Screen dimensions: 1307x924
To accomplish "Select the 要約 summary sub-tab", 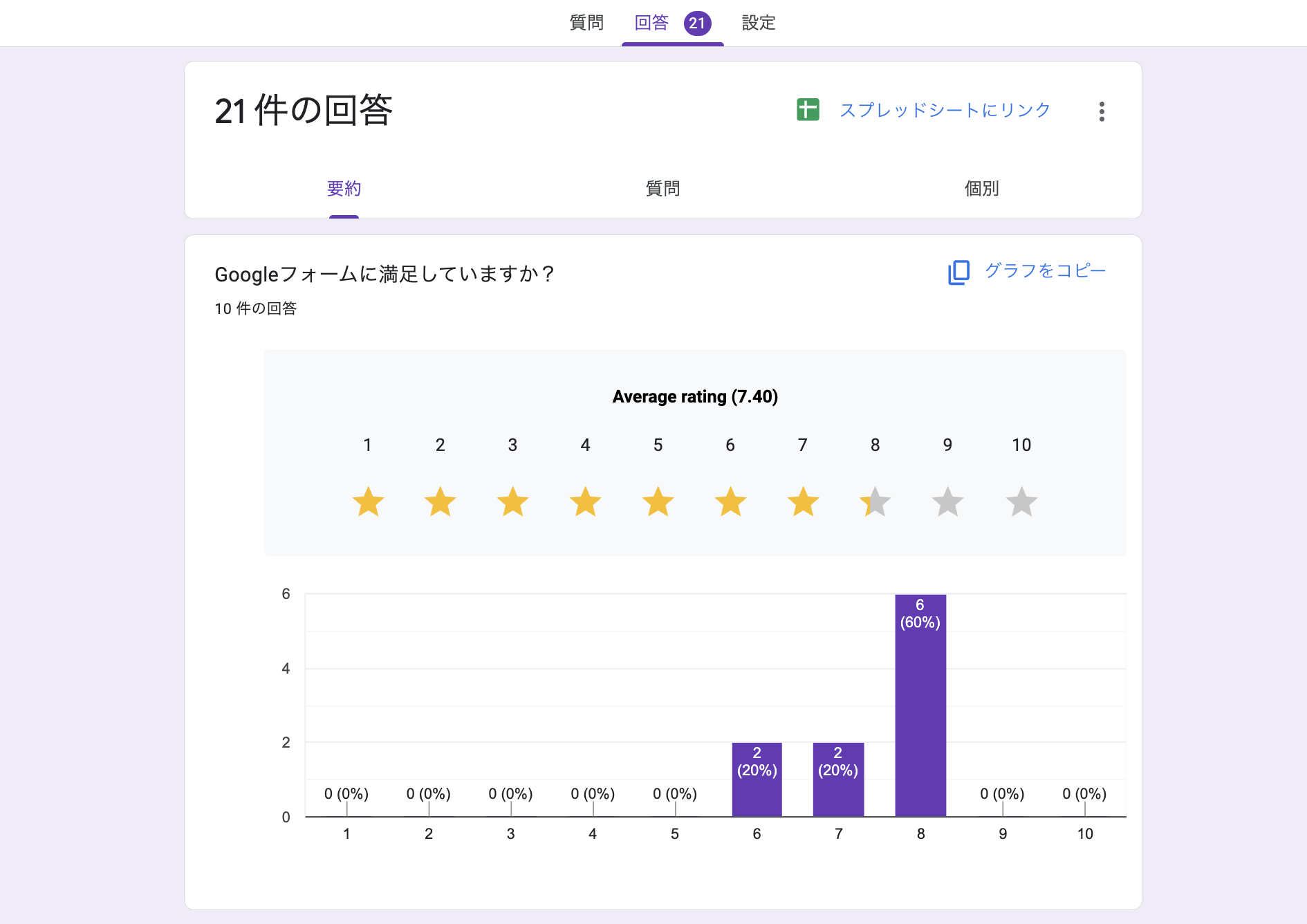I will [344, 188].
